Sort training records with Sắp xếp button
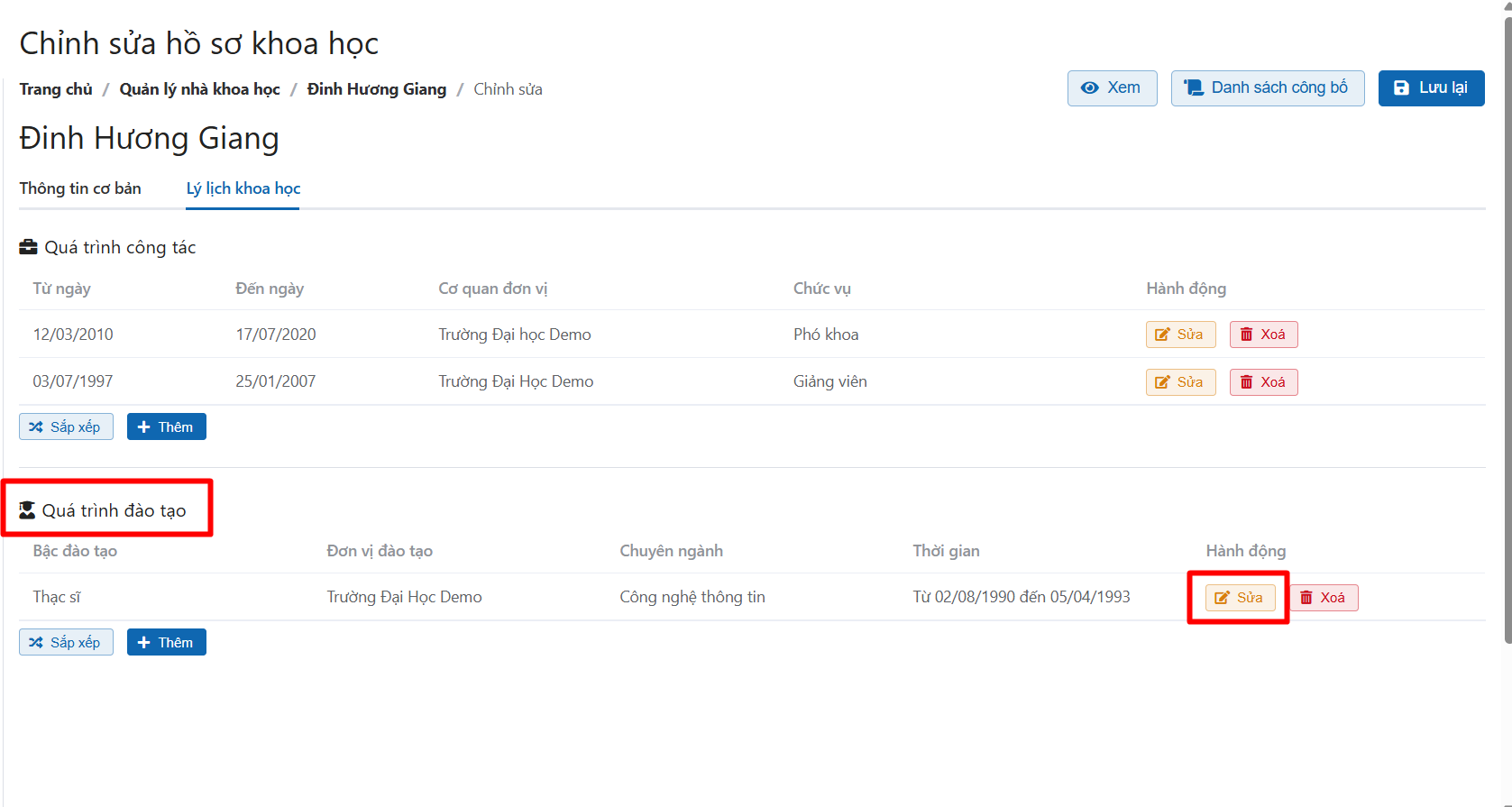The image size is (1512, 807). click(66, 643)
